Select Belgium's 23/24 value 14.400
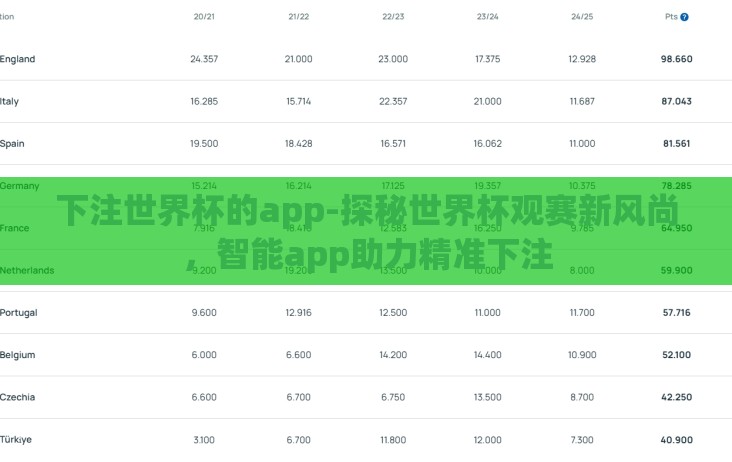732x462 pixels. (487, 355)
